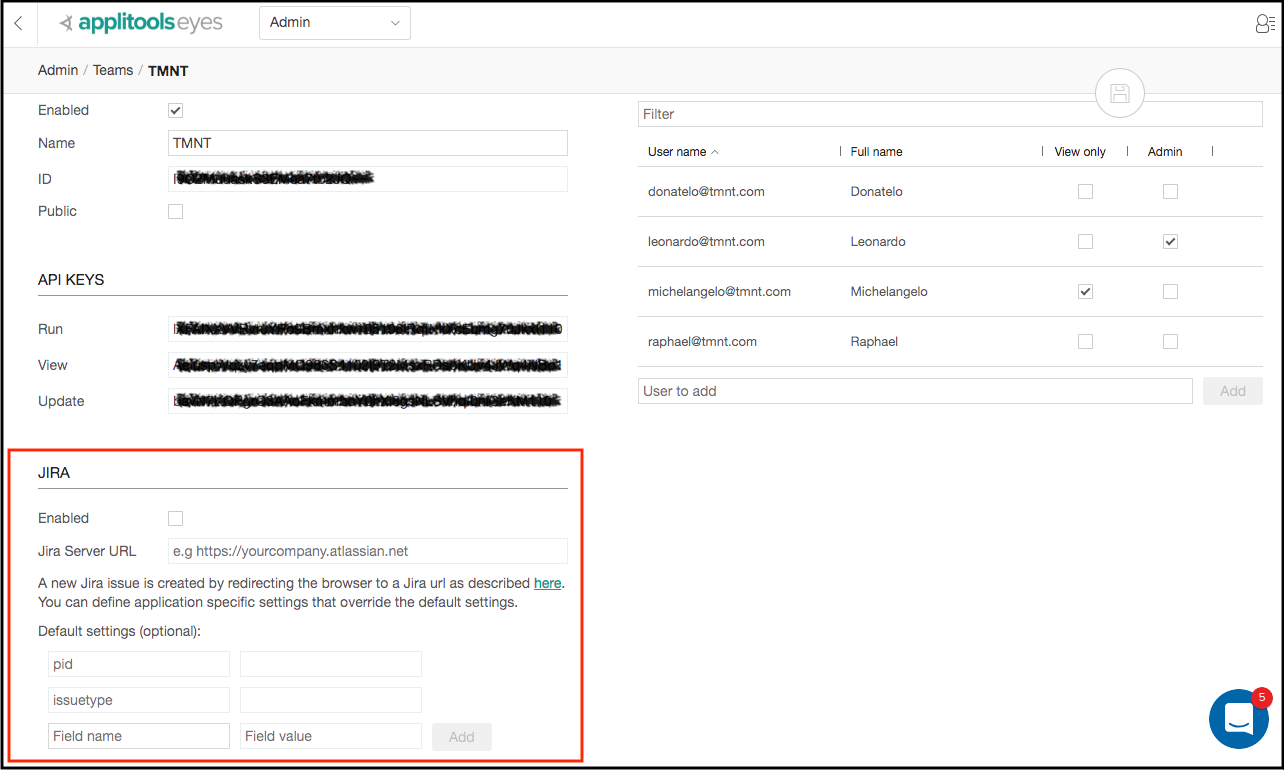This screenshot has height=770, width=1284.
Task: Check View only for donatelo@tmnt.com
Action: [x=1085, y=191]
